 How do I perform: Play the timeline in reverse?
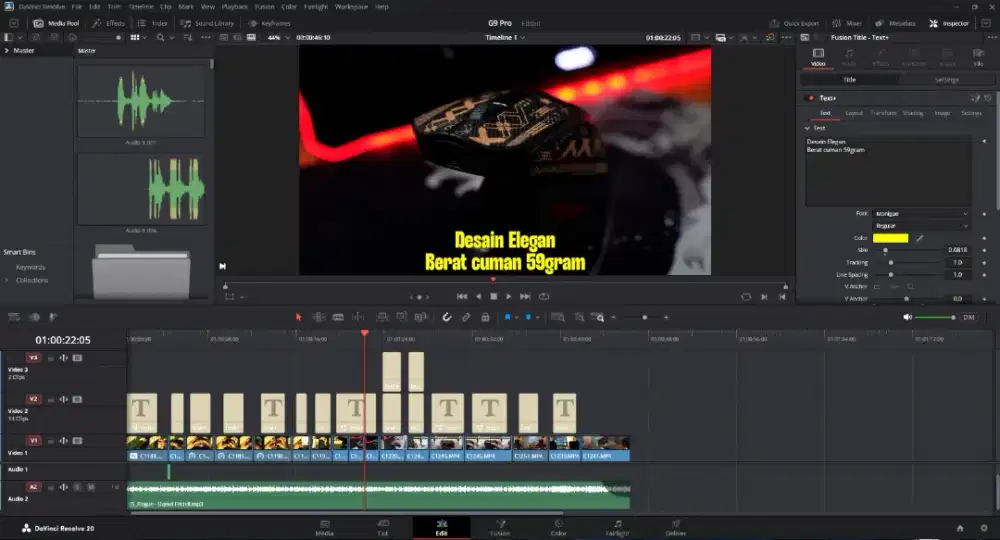click(x=478, y=296)
